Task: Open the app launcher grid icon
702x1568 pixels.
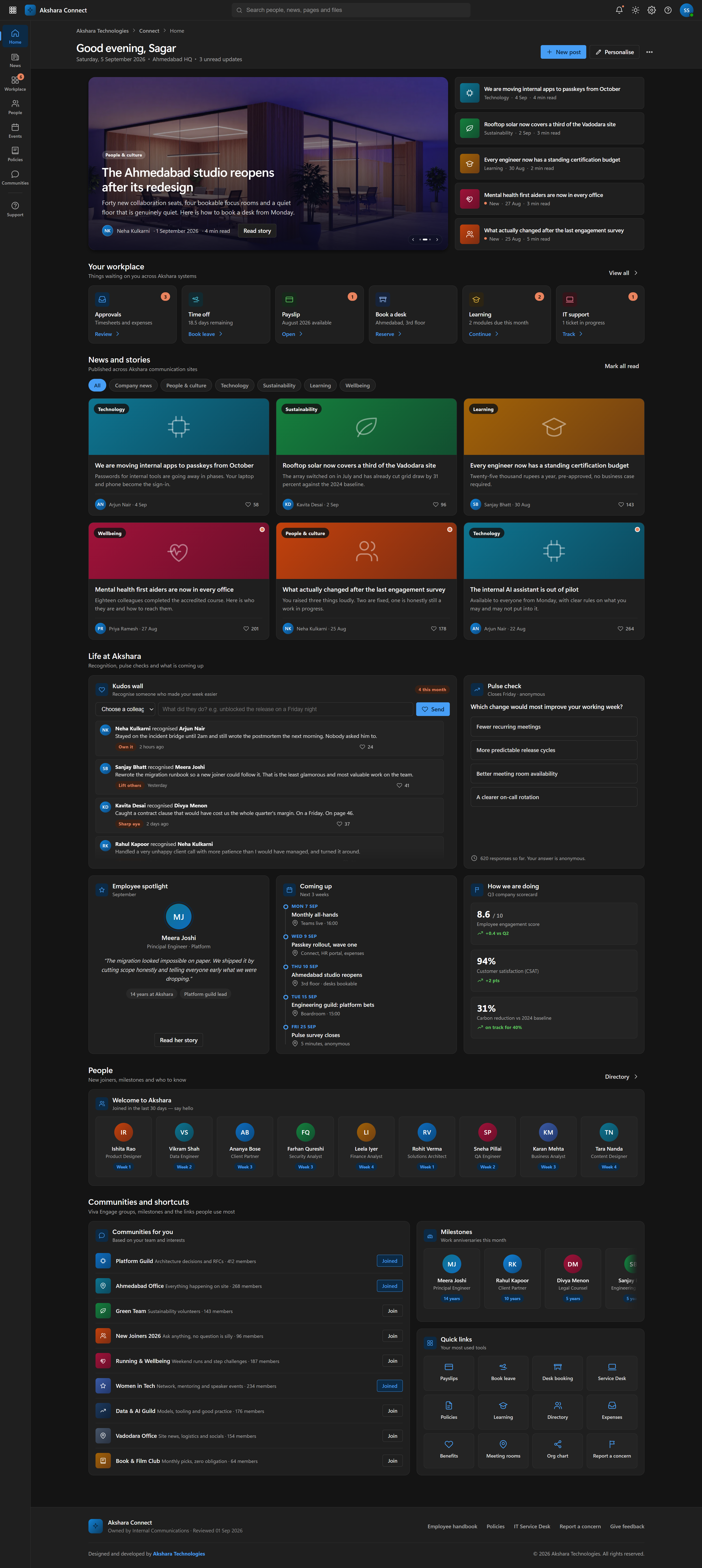Action: [x=13, y=10]
